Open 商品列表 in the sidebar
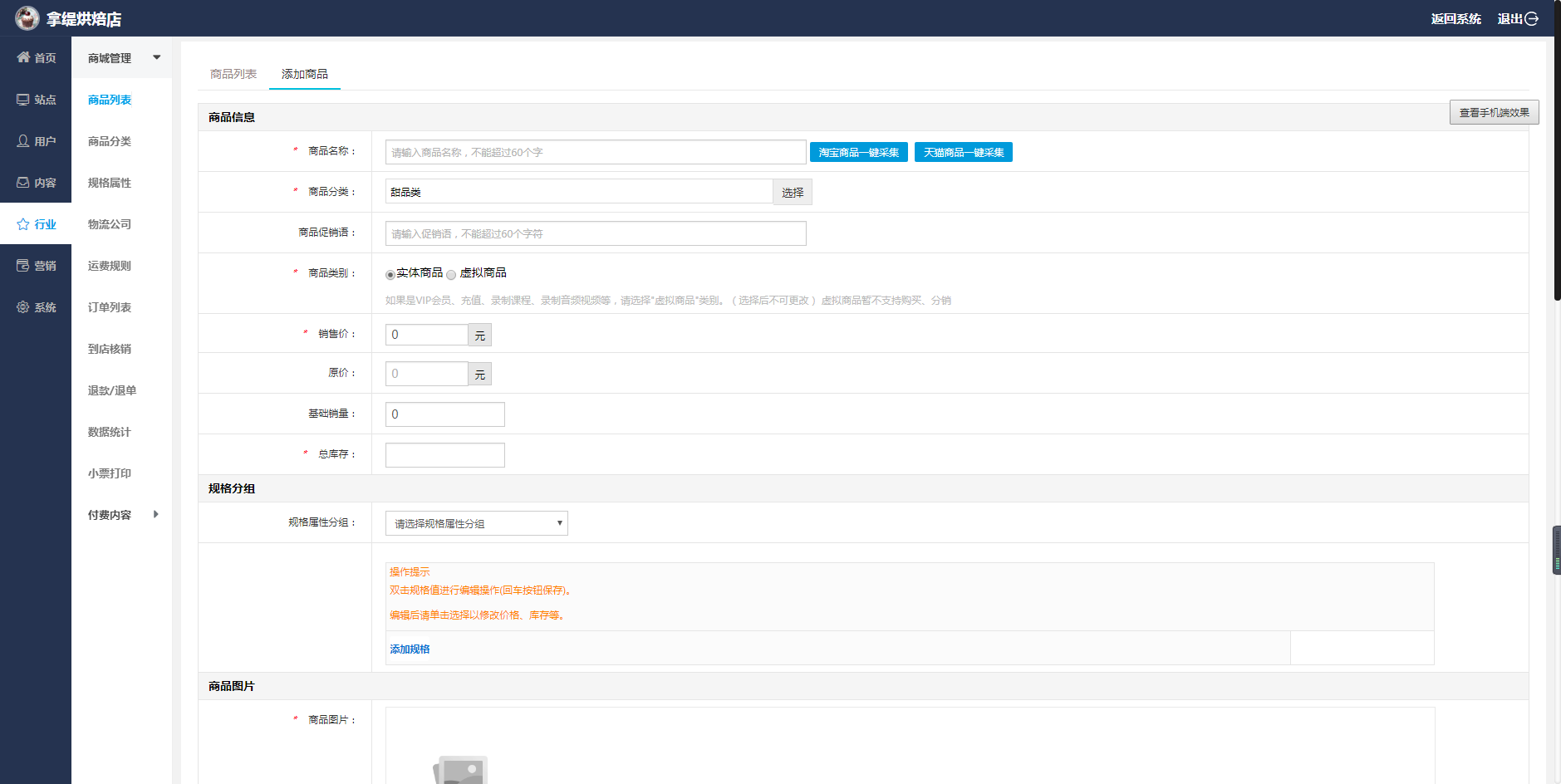 pyautogui.click(x=110, y=99)
